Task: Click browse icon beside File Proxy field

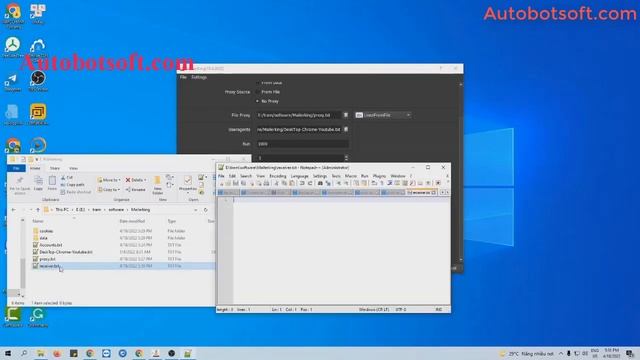Action: click(346, 116)
